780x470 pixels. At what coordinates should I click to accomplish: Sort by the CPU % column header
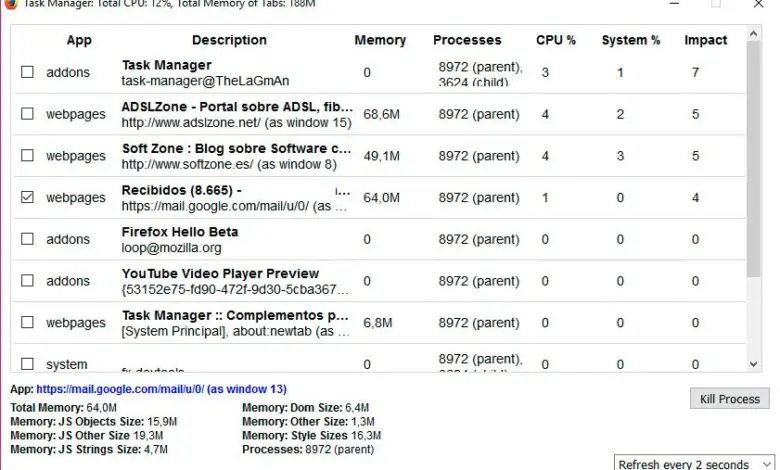pyautogui.click(x=556, y=40)
